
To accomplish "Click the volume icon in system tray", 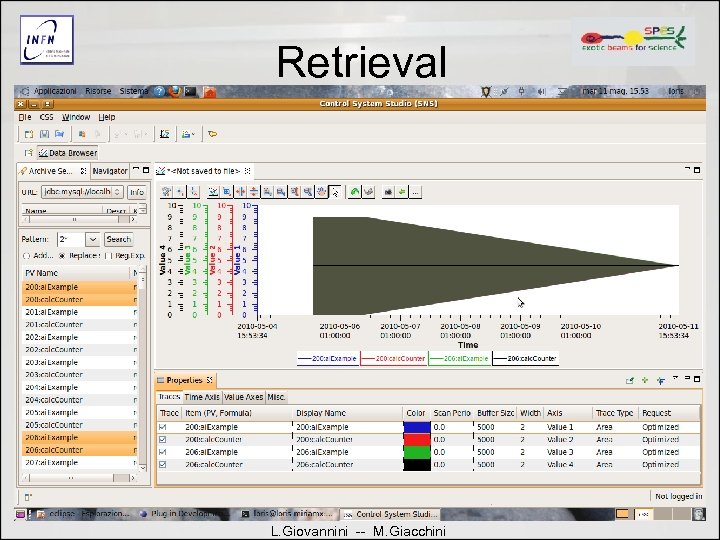I will pos(541,91).
